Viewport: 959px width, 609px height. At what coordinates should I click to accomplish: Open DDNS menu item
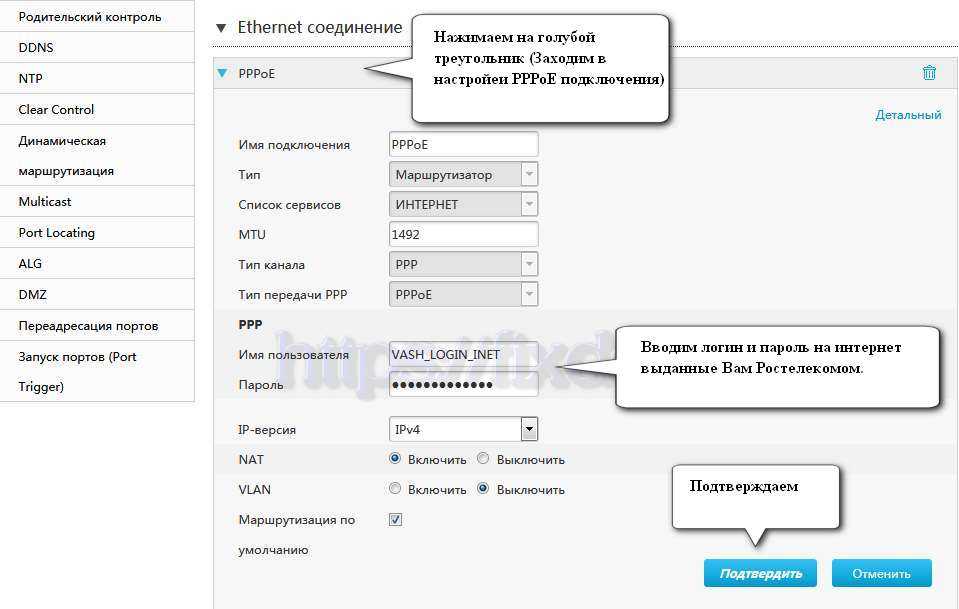pyautogui.click(x=36, y=47)
